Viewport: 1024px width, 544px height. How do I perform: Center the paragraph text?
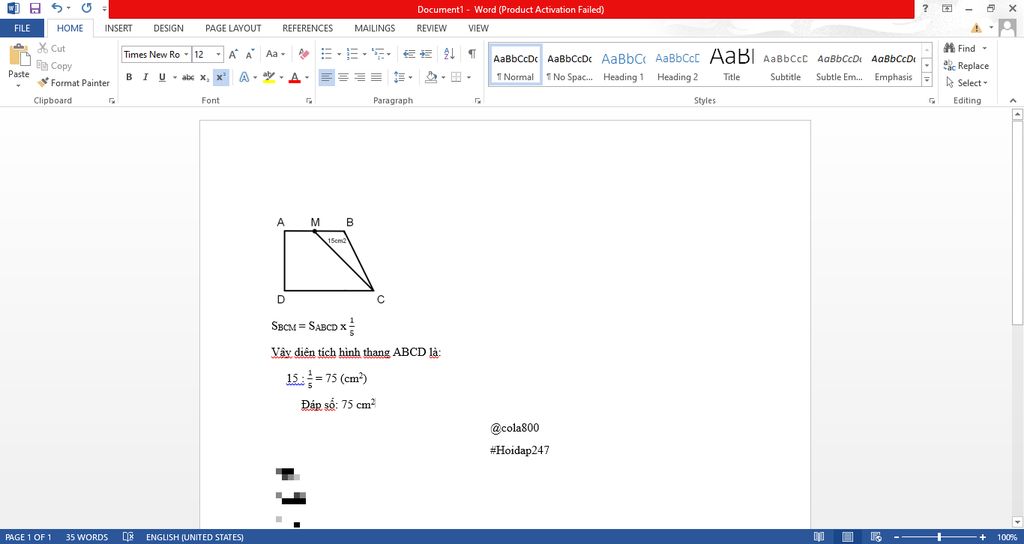[343, 77]
